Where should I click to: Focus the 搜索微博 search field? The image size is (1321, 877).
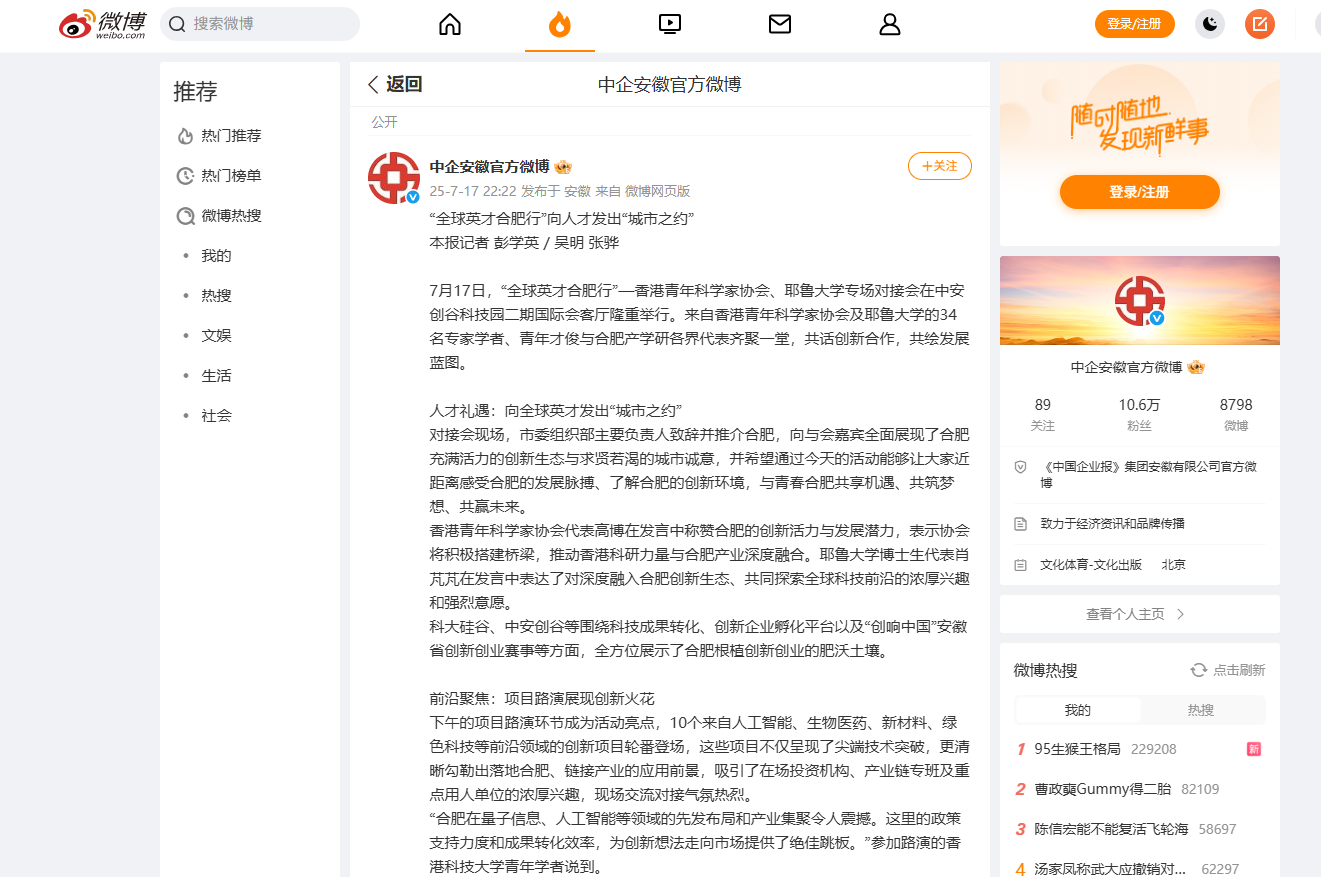coord(260,24)
